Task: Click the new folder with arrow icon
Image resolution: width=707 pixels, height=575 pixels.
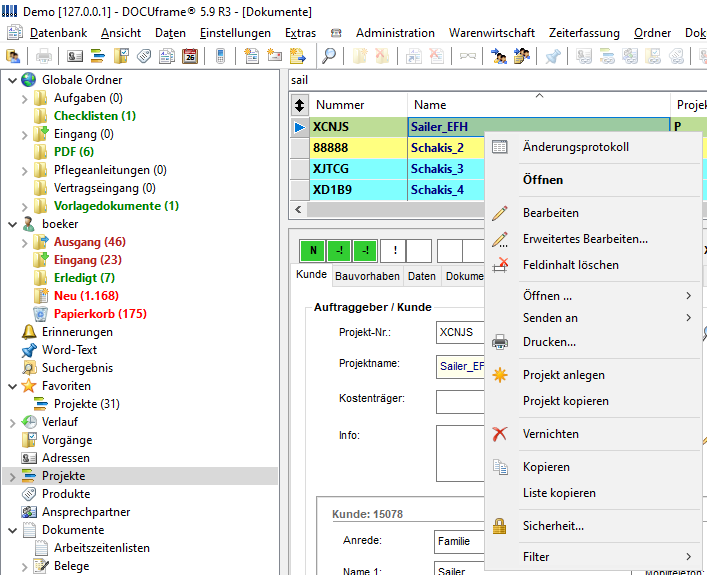Action: 298,56
